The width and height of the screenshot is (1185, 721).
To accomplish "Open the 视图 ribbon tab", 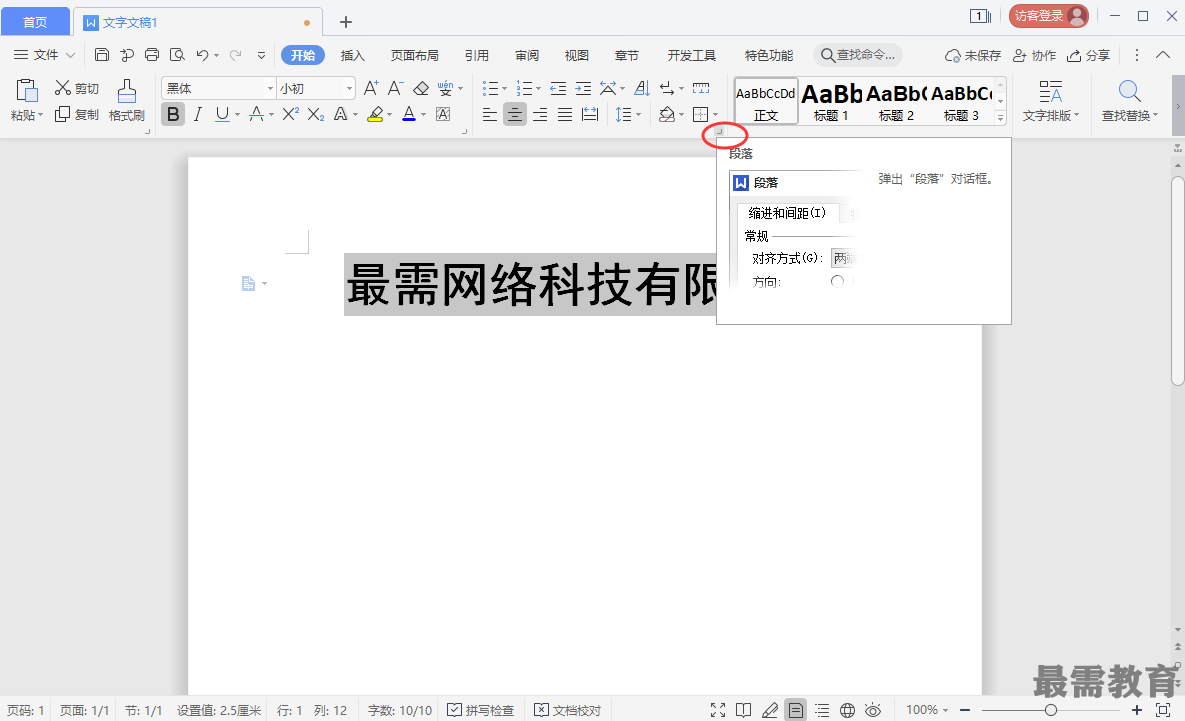I will pos(577,55).
